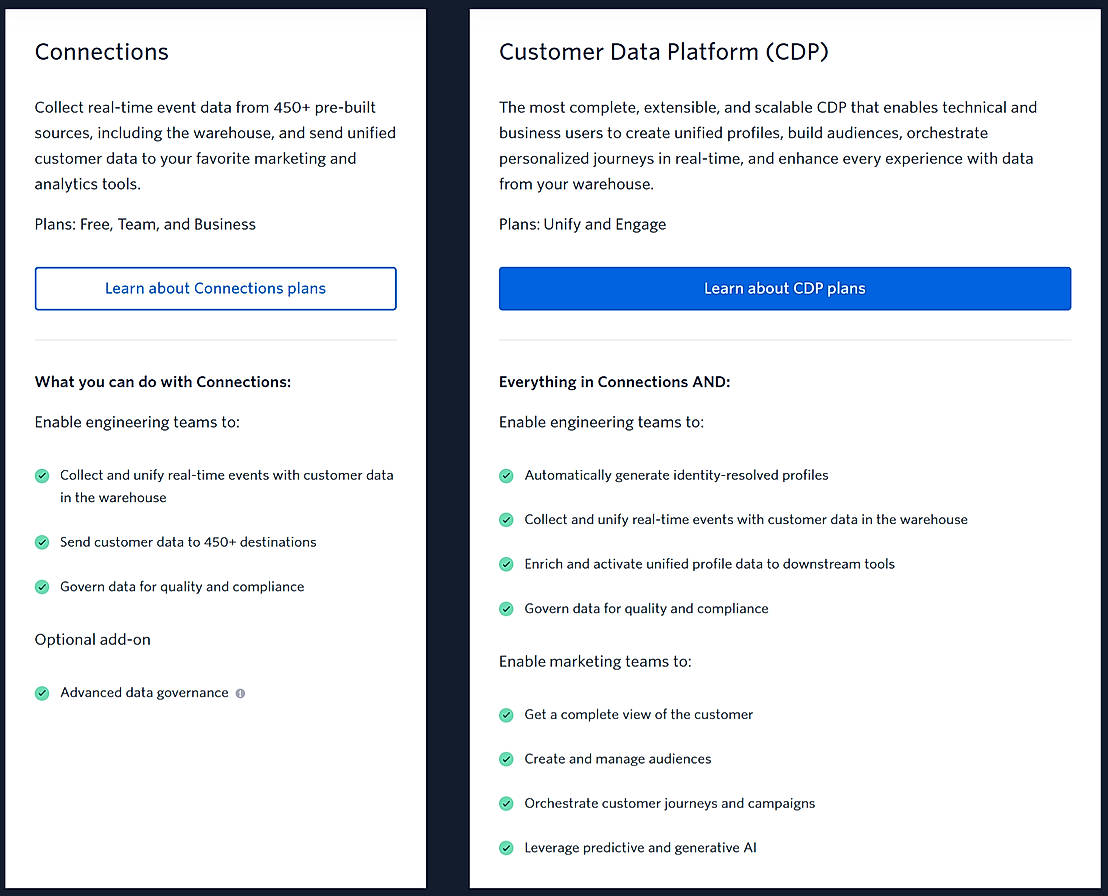Click info icon beside Advanced data governance
The height and width of the screenshot is (896, 1108).
point(240,693)
